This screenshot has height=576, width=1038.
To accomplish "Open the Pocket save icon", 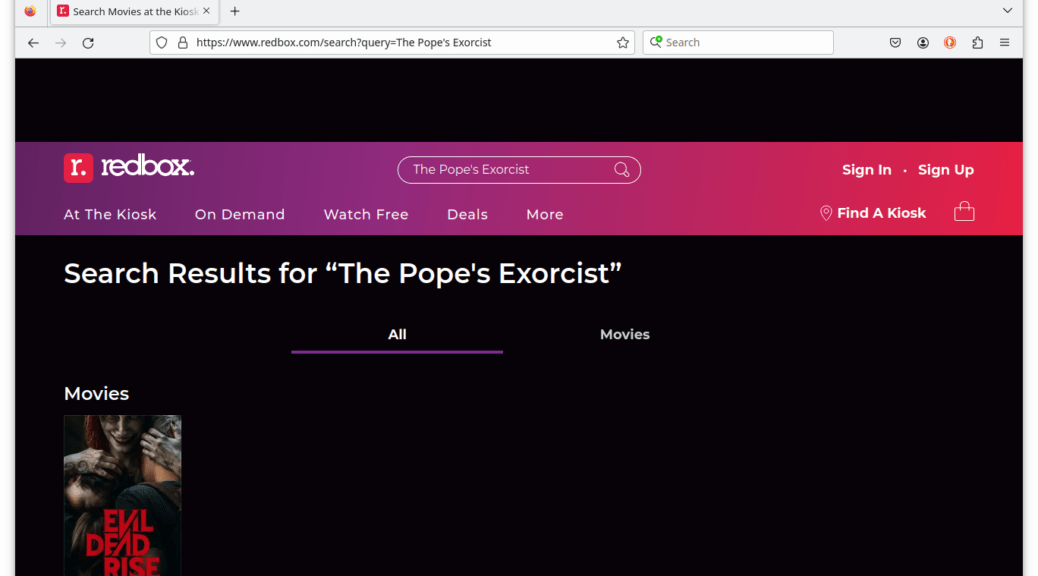I will click(x=895, y=42).
